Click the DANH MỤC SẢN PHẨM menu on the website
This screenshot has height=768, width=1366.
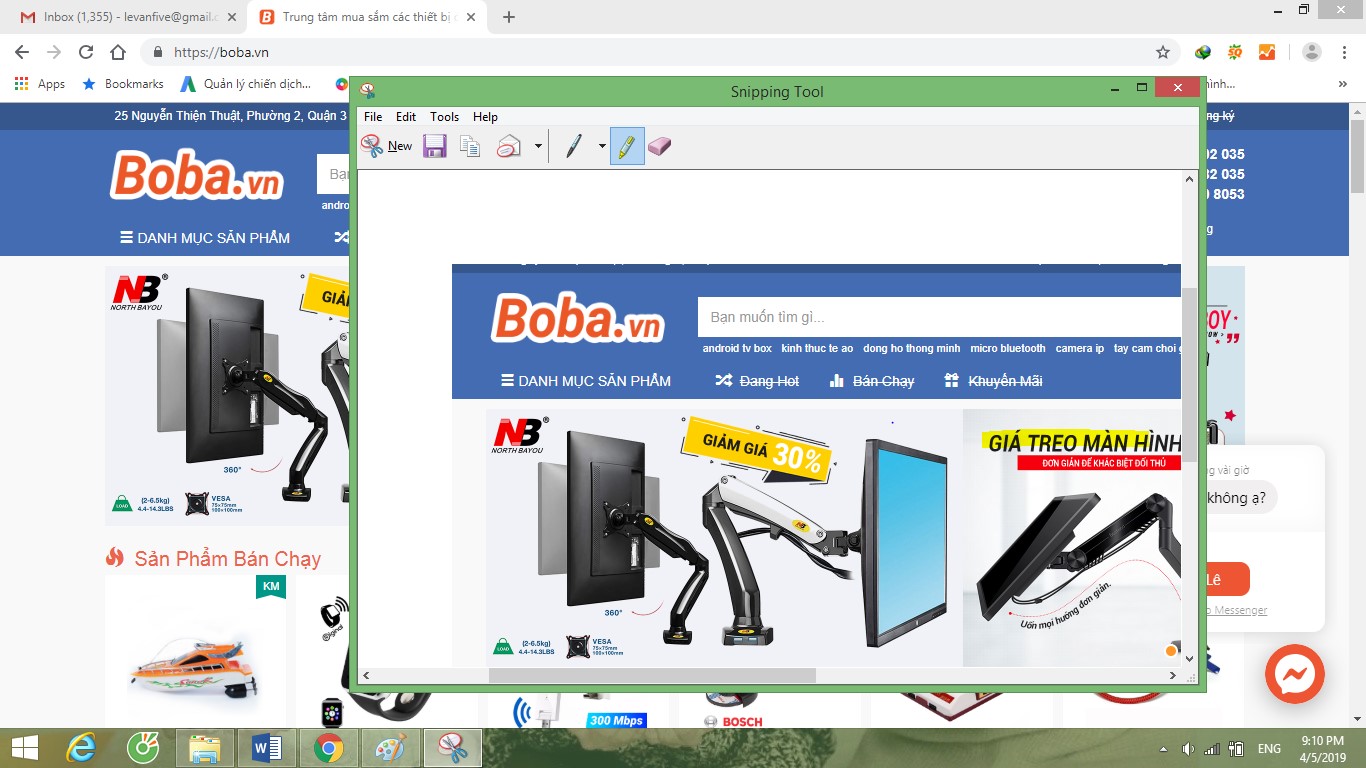pyautogui.click(x=205, y=238)
